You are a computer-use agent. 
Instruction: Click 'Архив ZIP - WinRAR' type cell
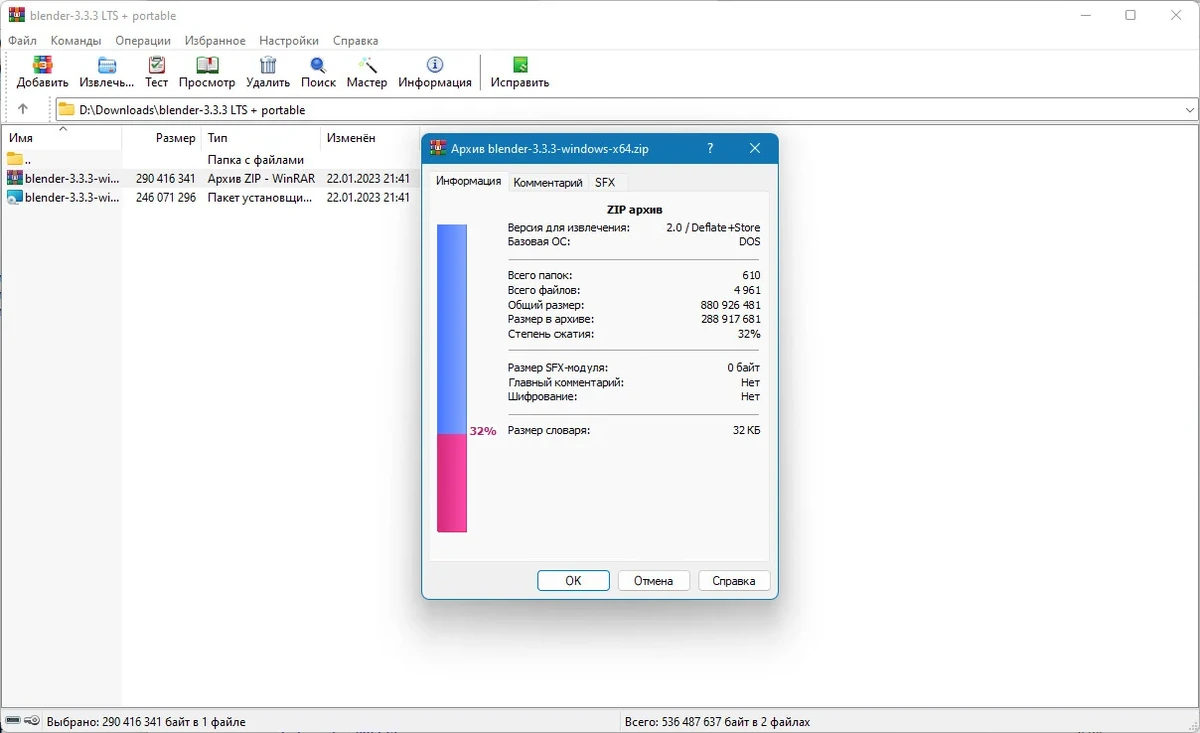261,178
